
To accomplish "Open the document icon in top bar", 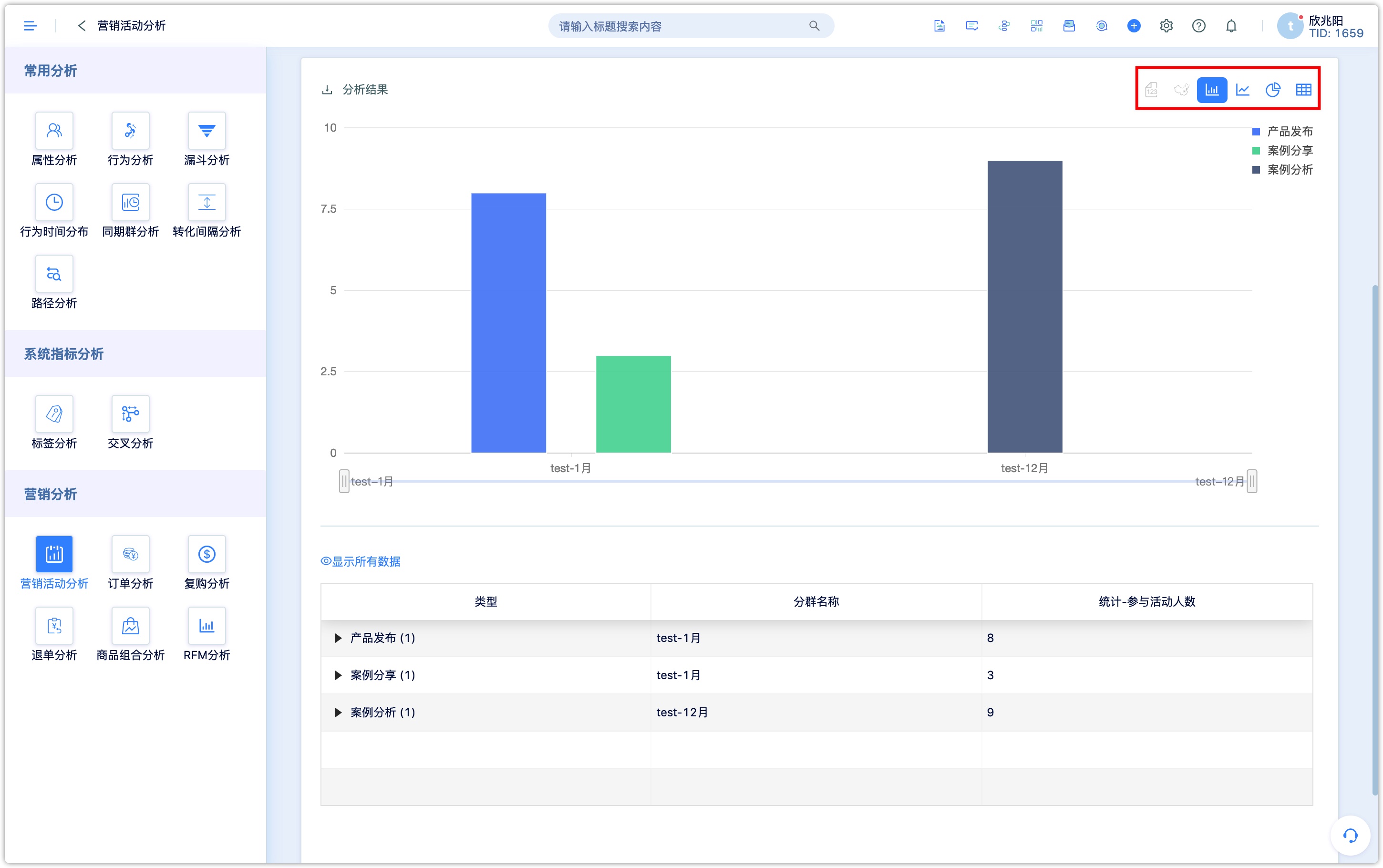I will (939, 26).
